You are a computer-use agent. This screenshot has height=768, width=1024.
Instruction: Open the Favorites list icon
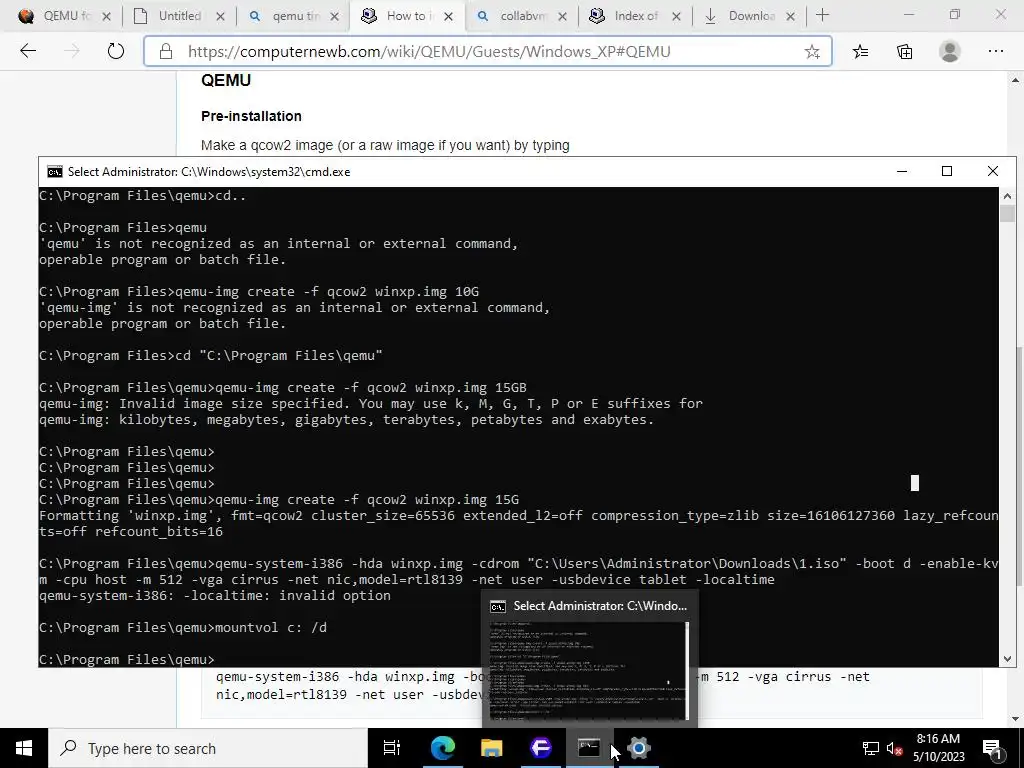coord(860,52)
